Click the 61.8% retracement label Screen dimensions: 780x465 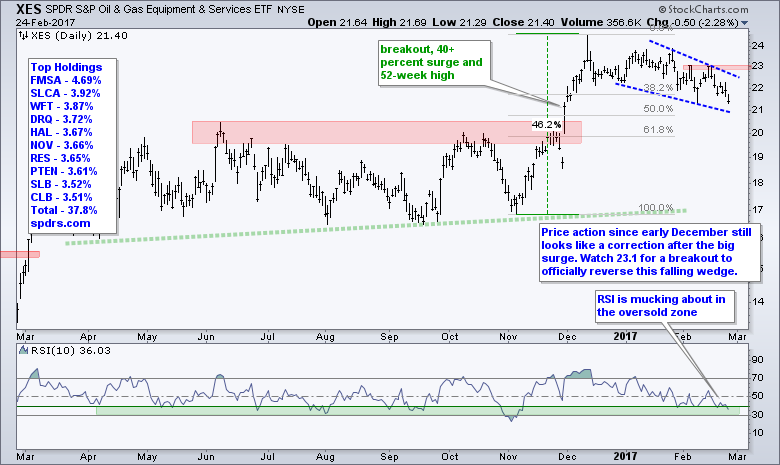point(658,129)
